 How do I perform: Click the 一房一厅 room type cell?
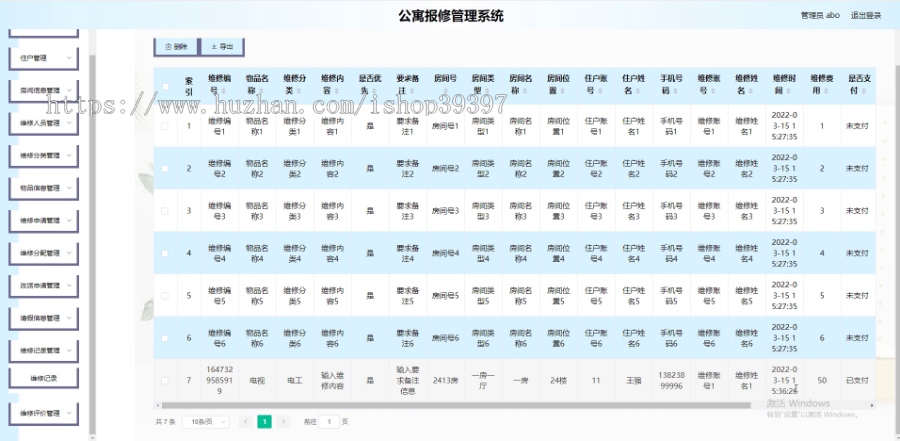point(483,381)
